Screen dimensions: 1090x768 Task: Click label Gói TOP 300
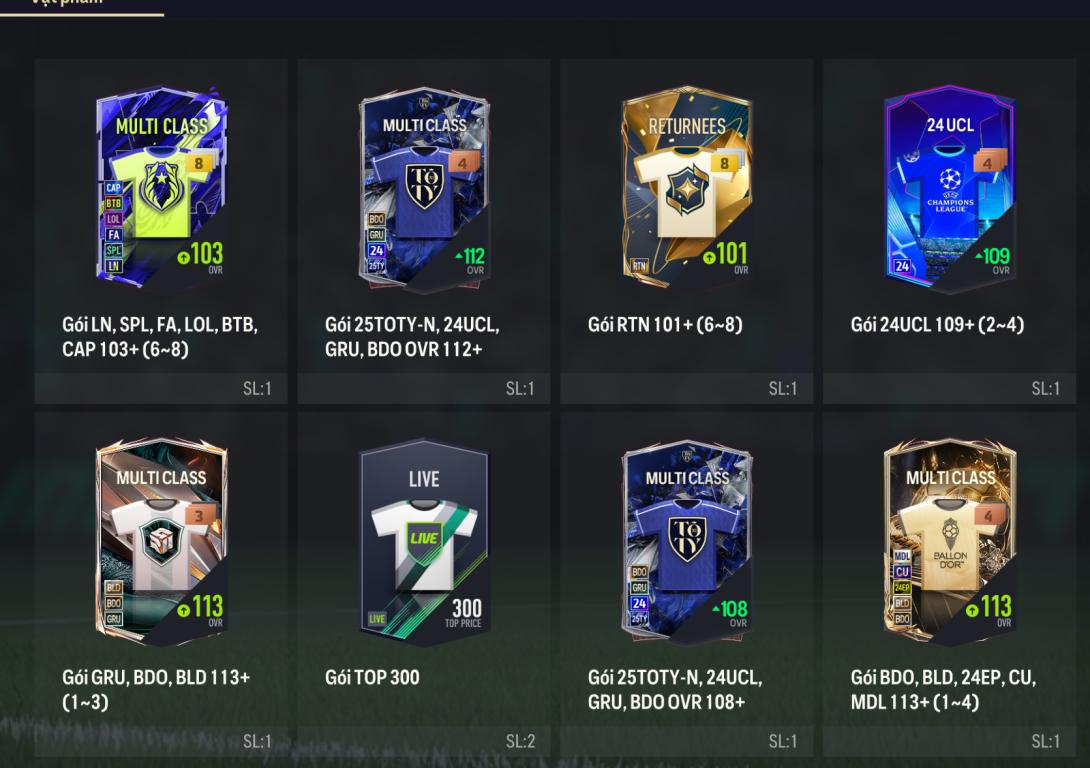(372, 678)
